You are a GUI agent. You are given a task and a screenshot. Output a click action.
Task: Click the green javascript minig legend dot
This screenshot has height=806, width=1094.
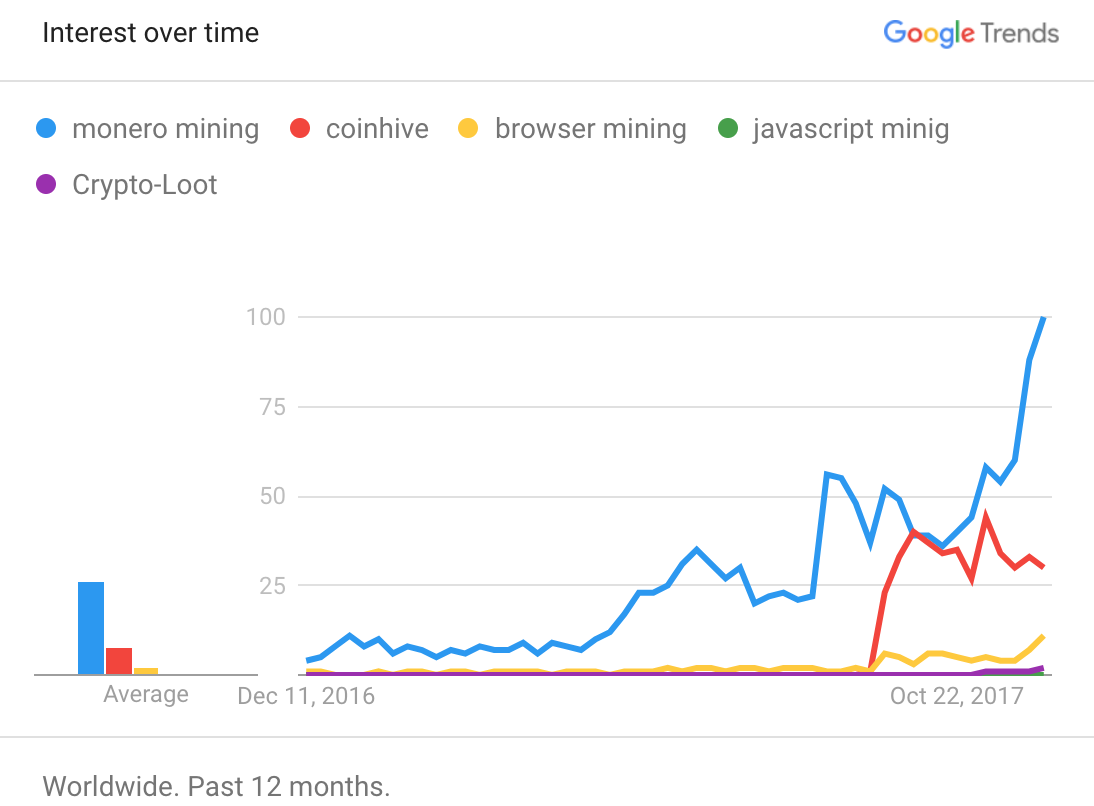click(x=727, y=129)
